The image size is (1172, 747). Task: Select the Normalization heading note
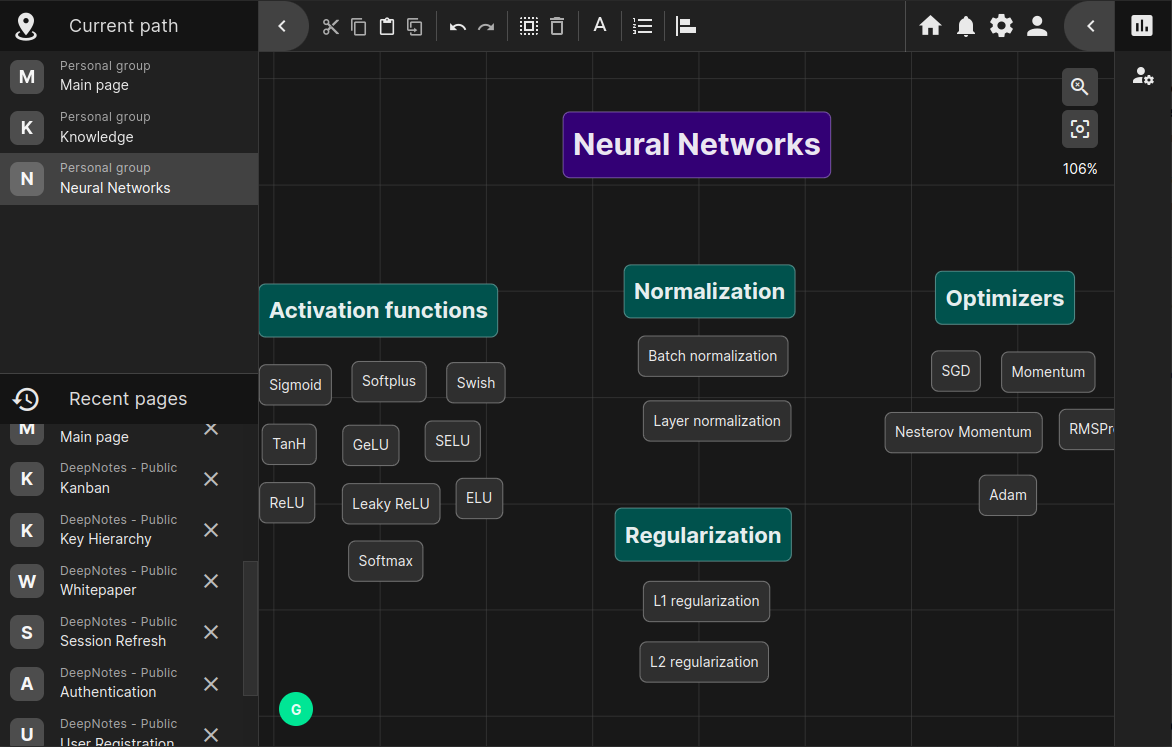709,292
